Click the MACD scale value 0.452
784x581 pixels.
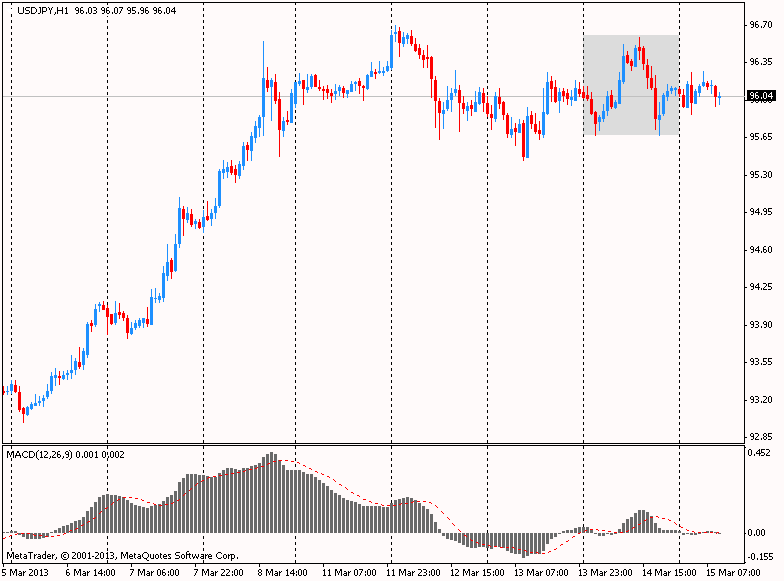tap(759, 453)
